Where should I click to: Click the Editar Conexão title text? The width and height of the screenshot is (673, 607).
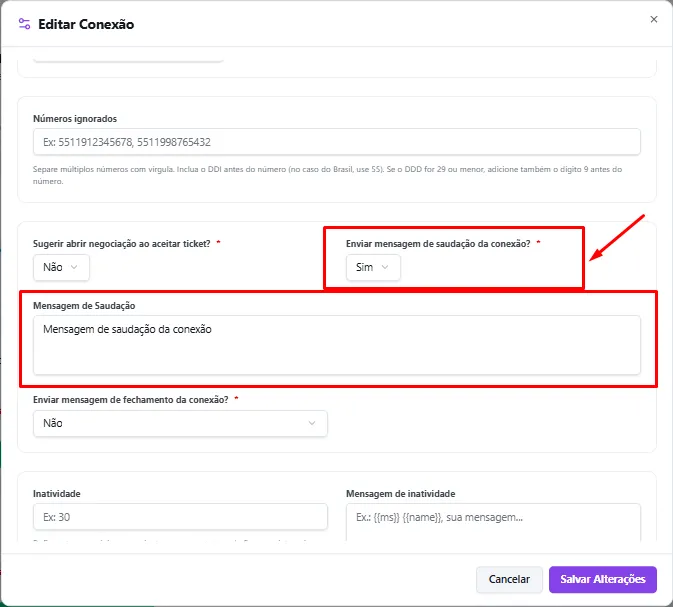(86, 24)
